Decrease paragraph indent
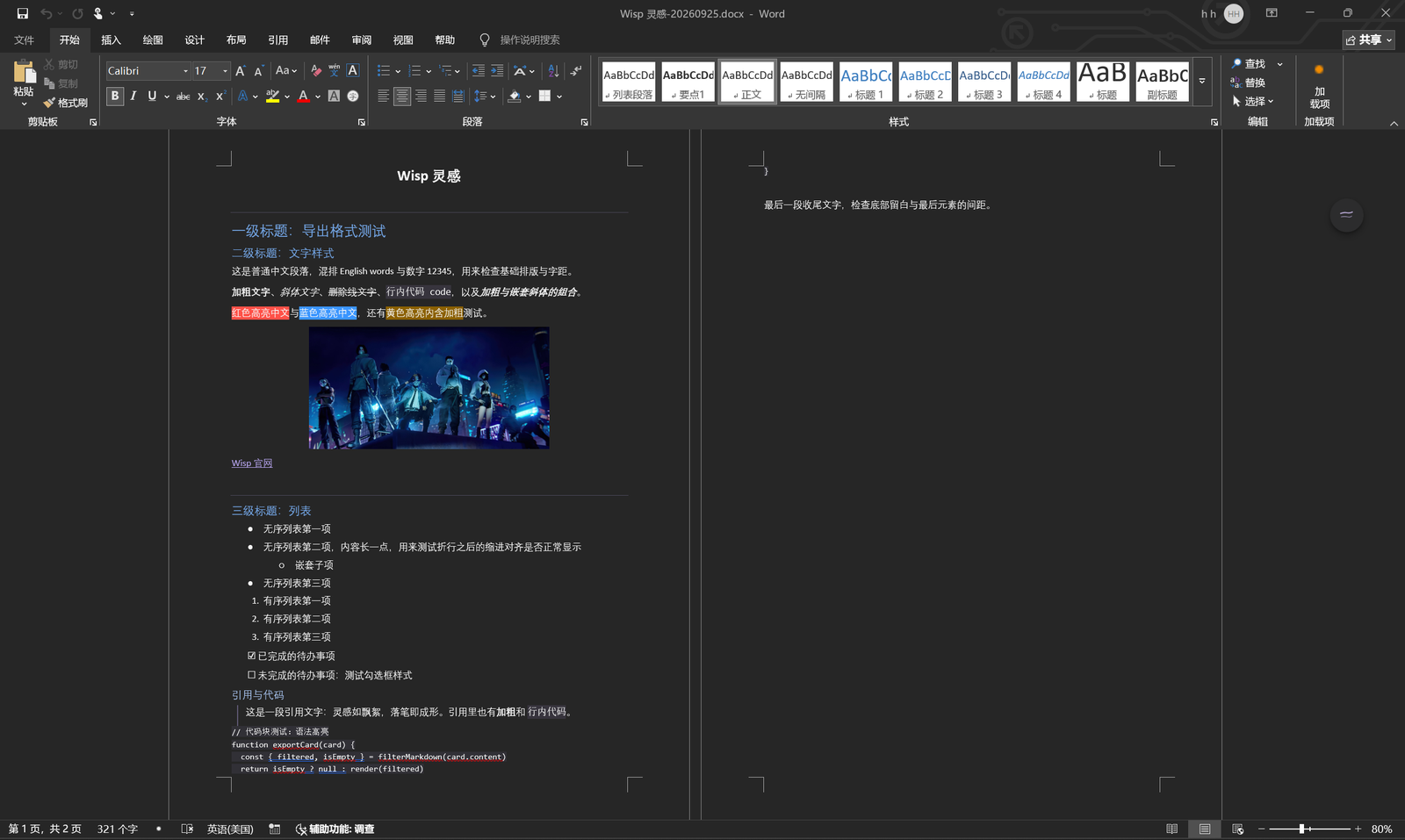The width and height of the screenshot is (1405, 840). coord(478,71)
